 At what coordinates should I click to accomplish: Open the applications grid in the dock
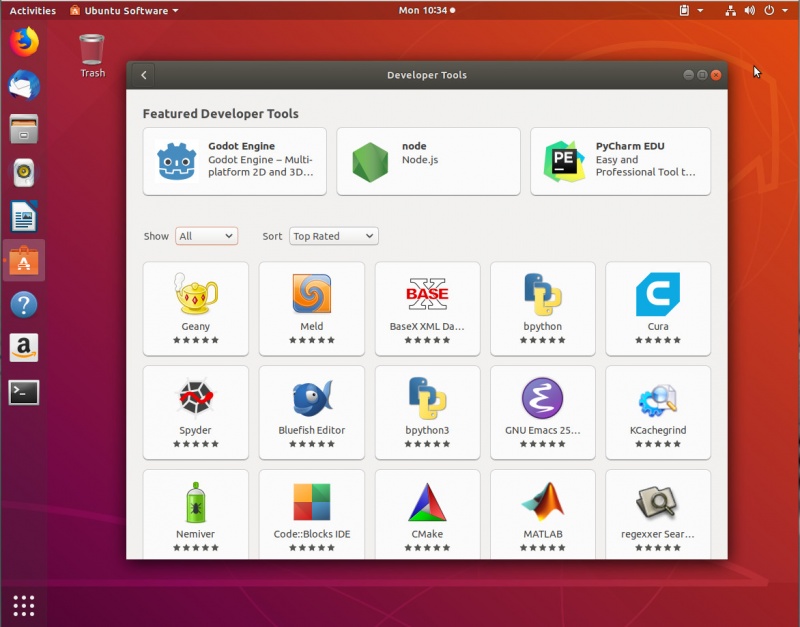pyautogui.click(x=23, y=605)
